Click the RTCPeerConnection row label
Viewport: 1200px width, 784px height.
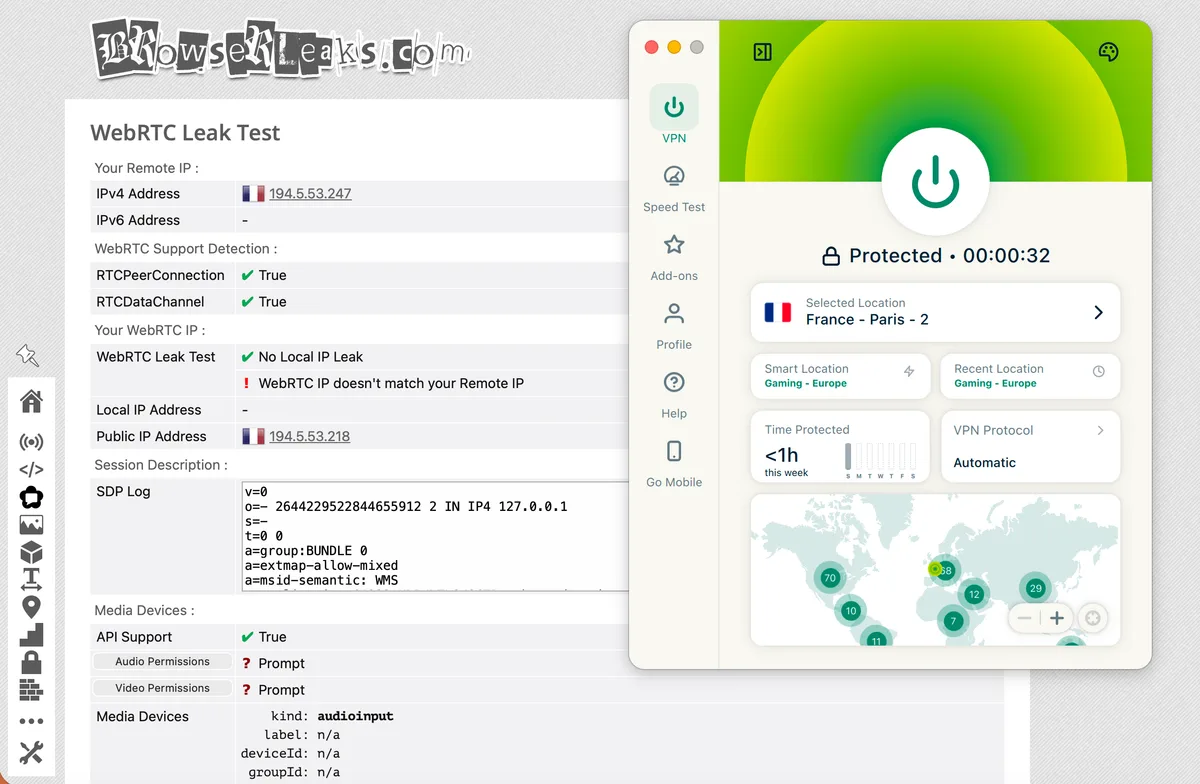point(160,275)
